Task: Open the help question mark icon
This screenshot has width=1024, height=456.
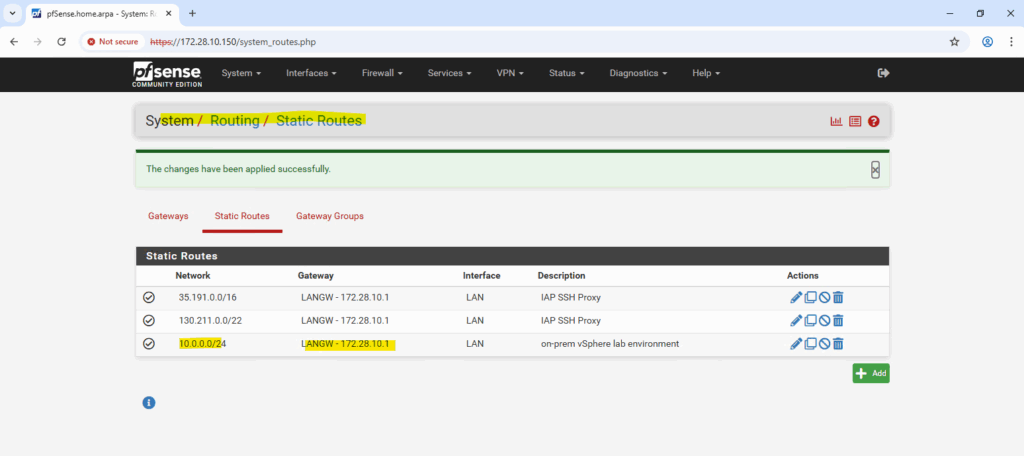Action: point(873,121)
